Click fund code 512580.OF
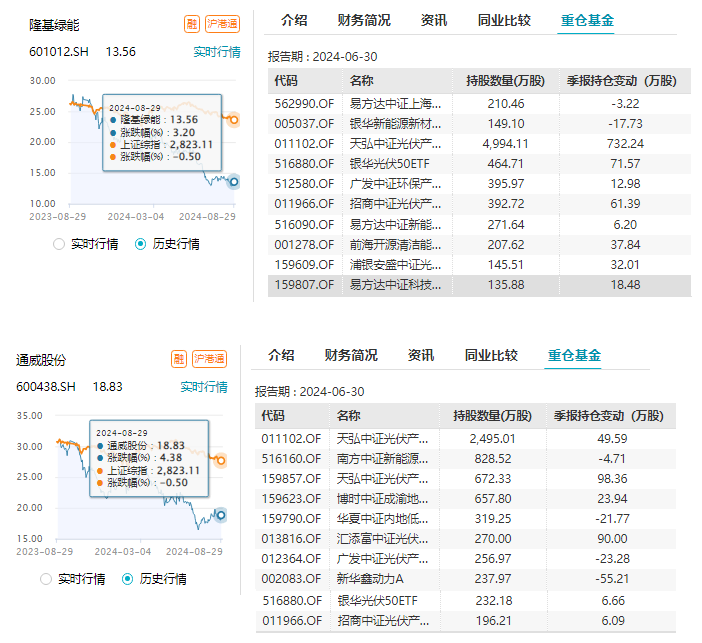702x643 pixels. coord(304,184)
